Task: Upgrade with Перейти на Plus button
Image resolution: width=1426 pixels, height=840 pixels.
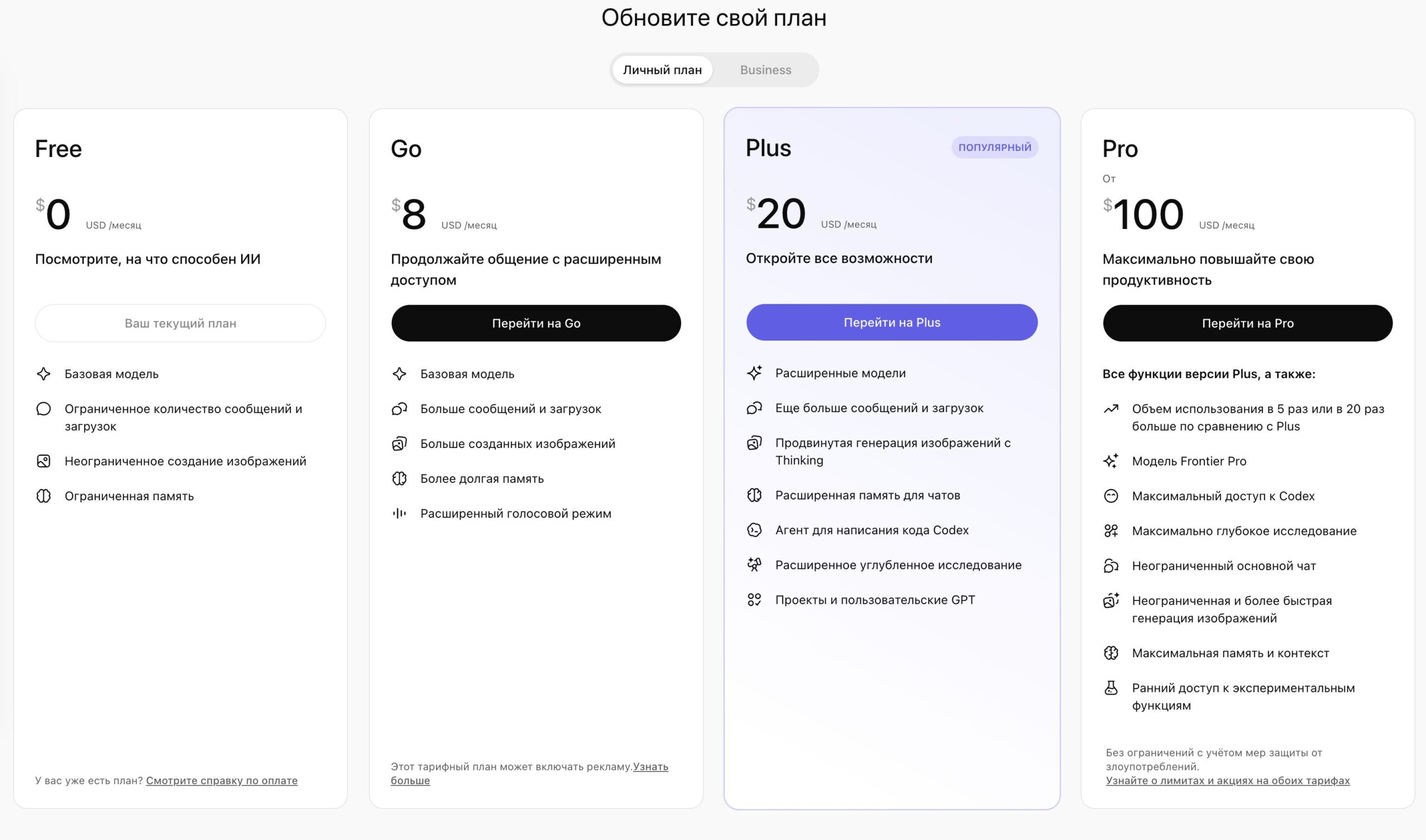Action: (x=892, y=322)
